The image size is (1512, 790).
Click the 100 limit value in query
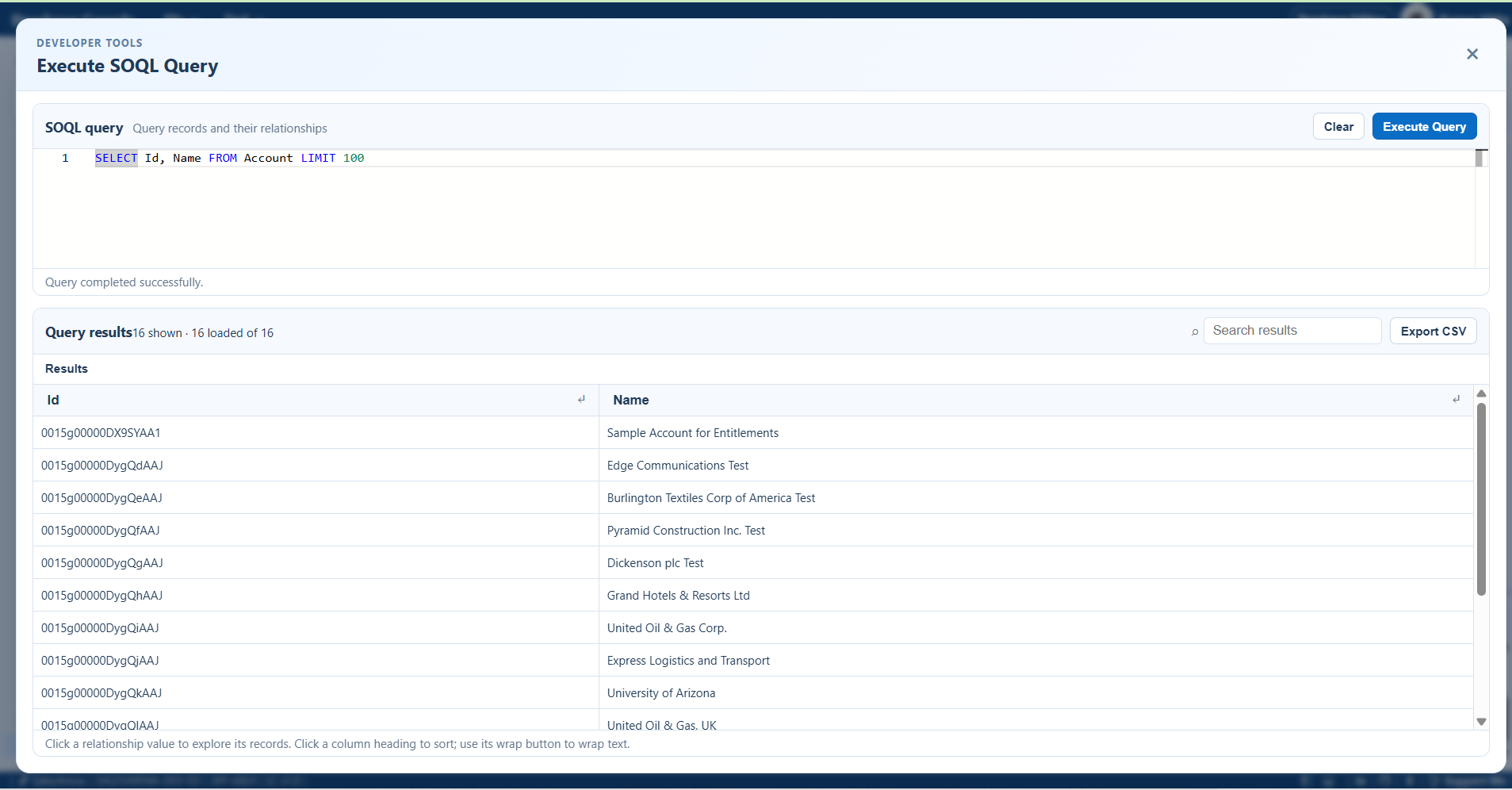pos(354,158)
